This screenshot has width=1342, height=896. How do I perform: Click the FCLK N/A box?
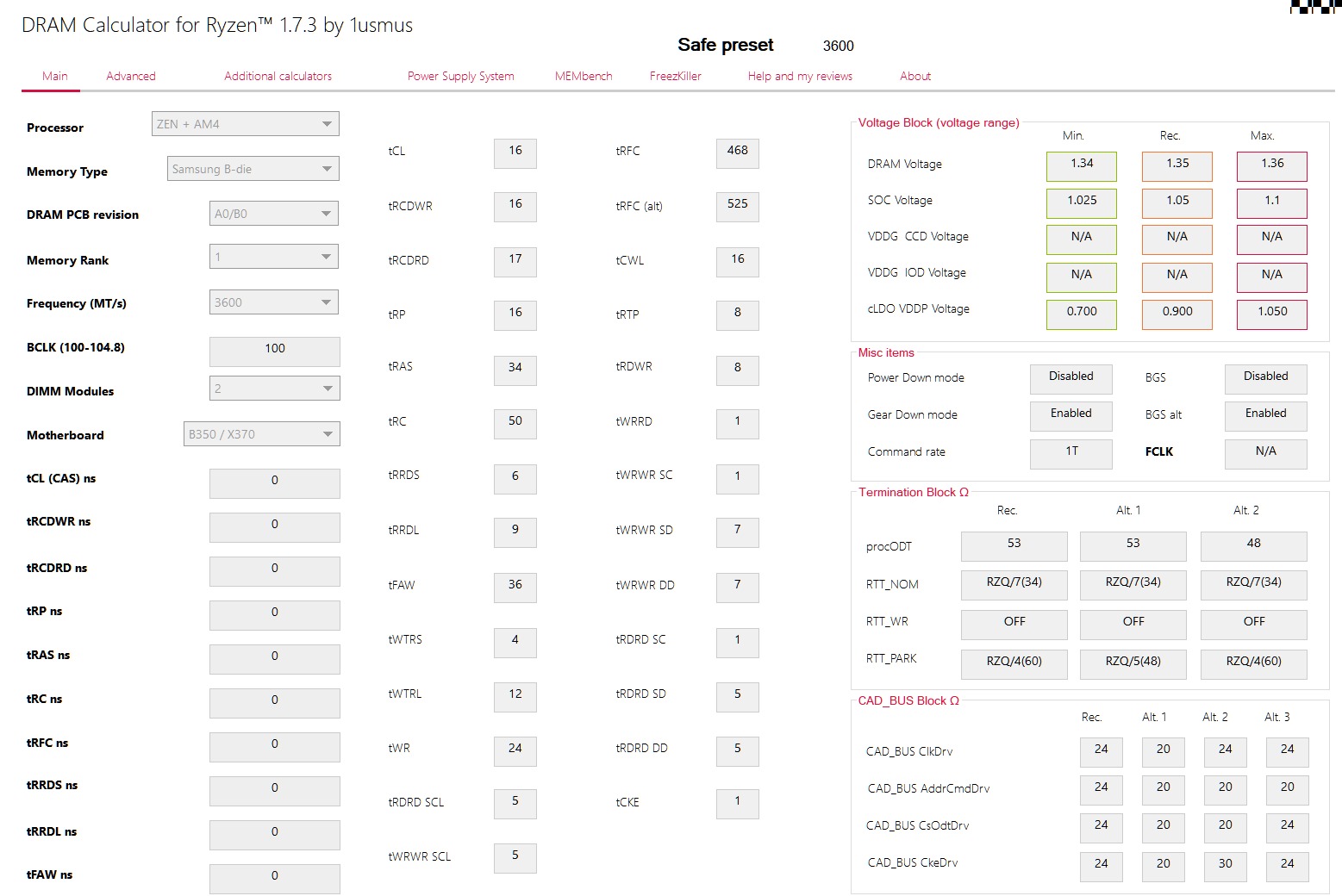coord(1266,454)
